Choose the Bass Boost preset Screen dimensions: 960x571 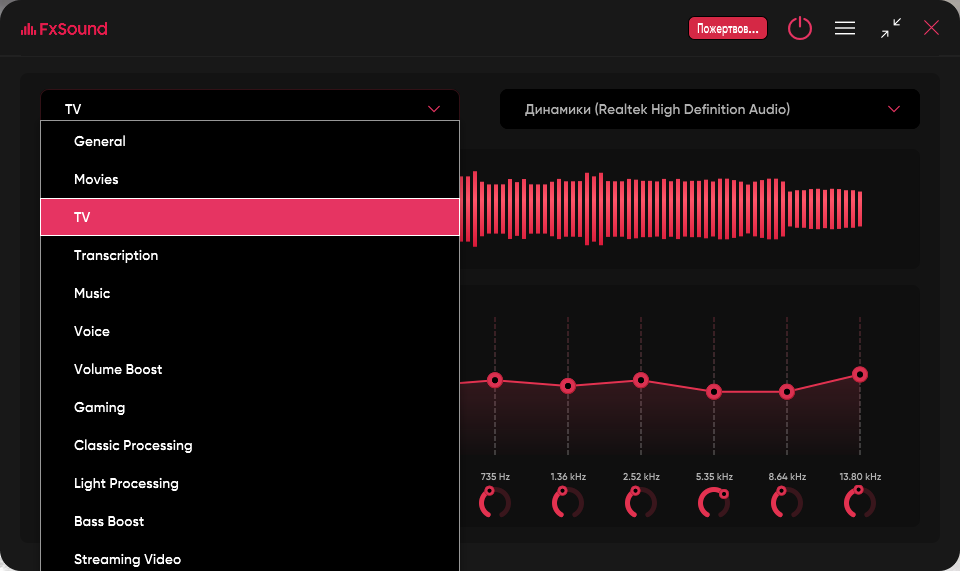pos(250,521)
